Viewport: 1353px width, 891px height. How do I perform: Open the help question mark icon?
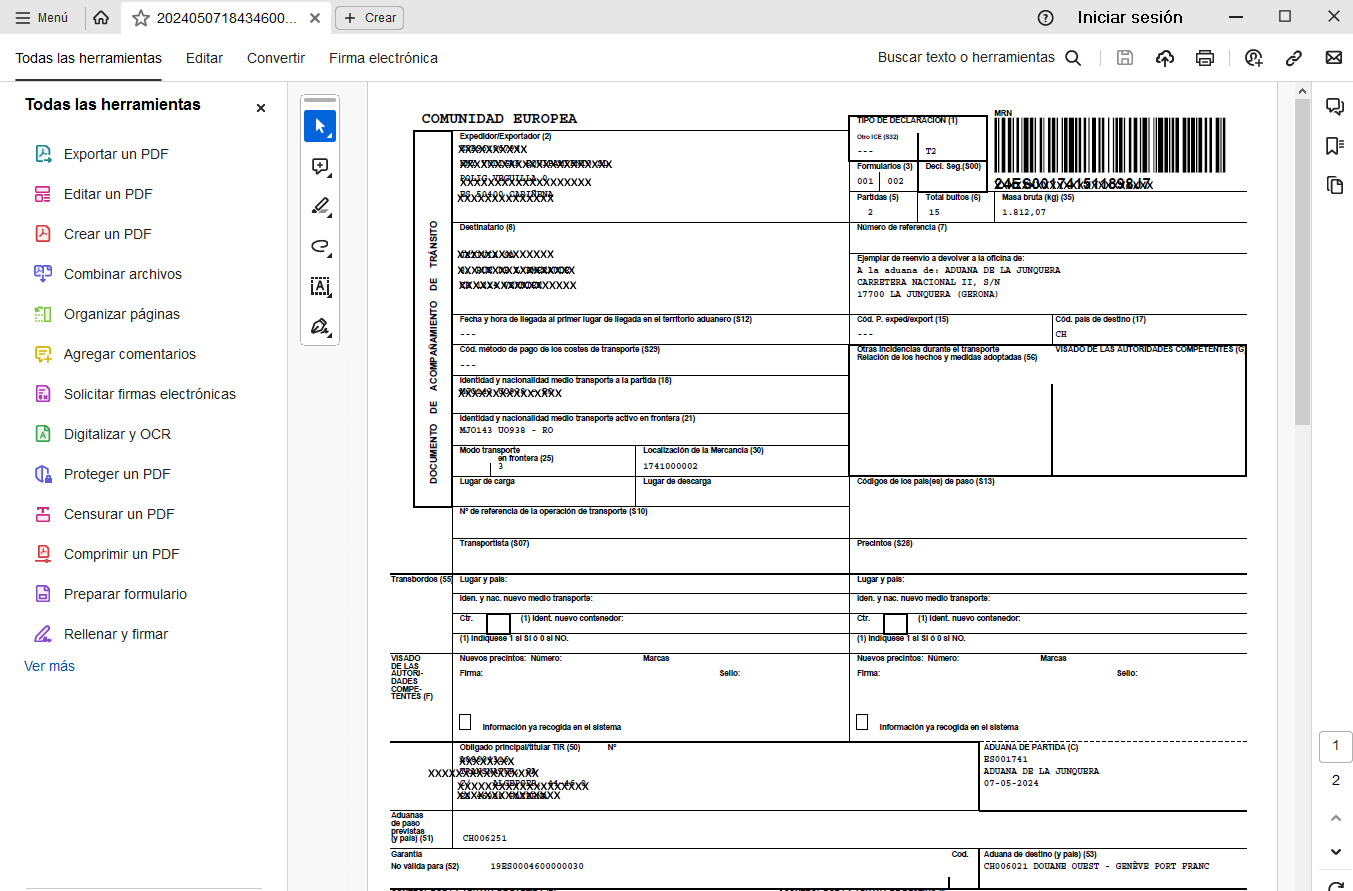point(1046,17)
